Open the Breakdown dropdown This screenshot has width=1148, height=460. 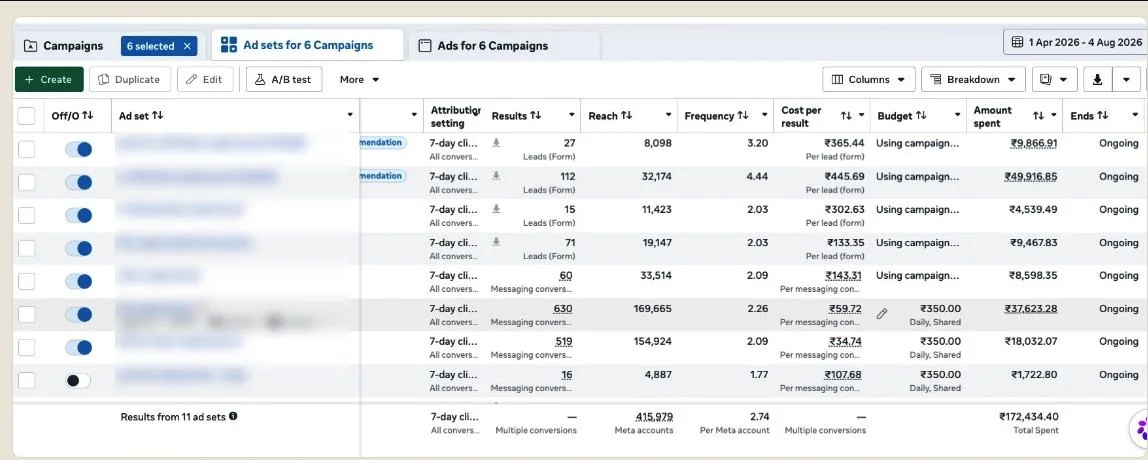point(973,79)
